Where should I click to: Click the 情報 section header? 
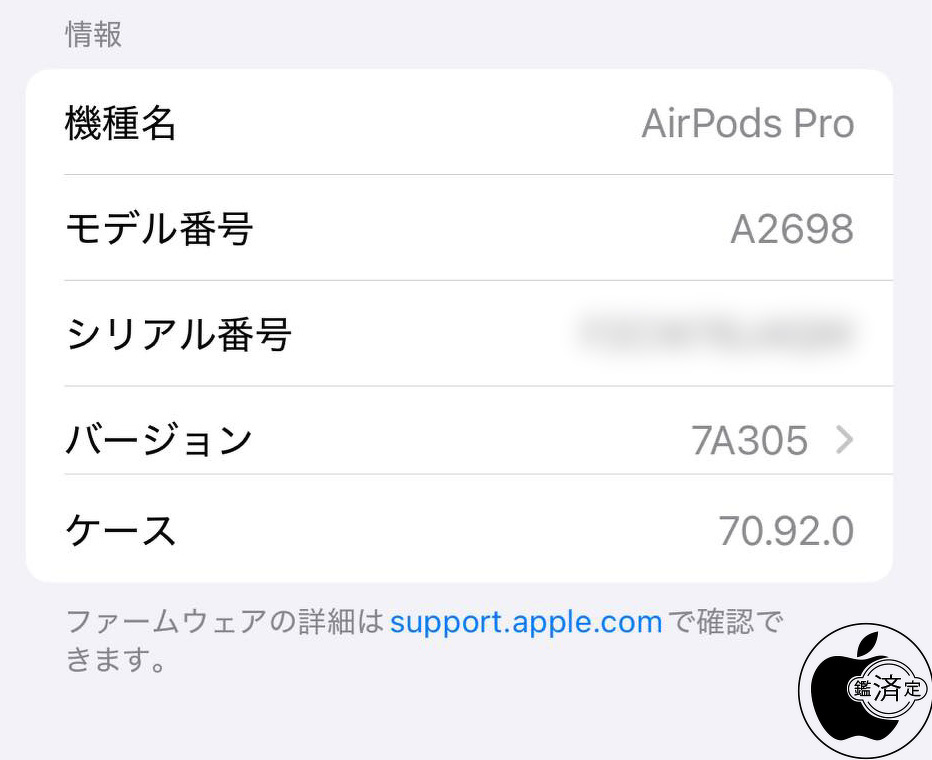point(93,34)
